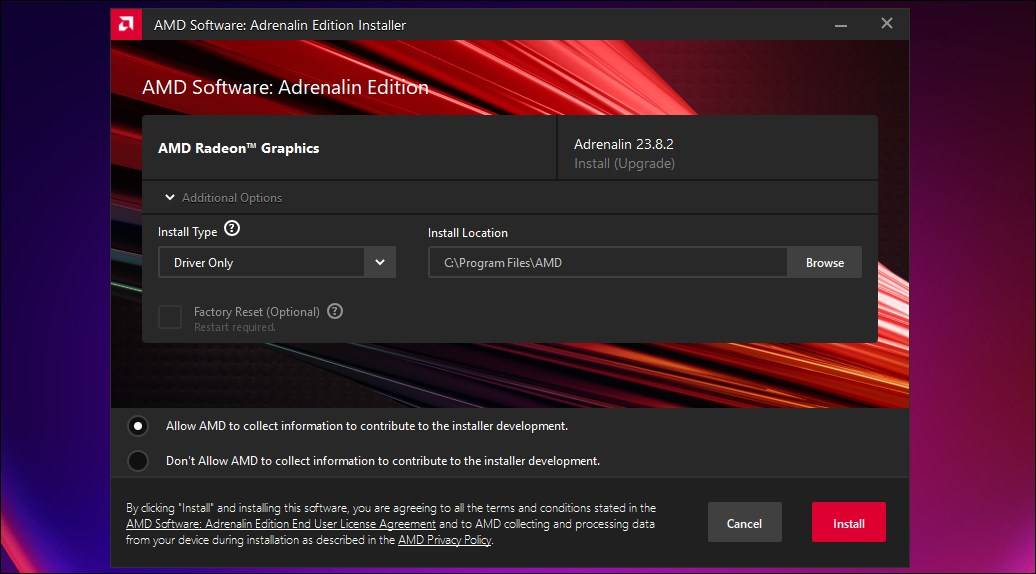This screenshot has width=1036, height=574.
Task: Click the Adrenalin 23.8.2 Install (Upgrade) panel
Action: 718,147
